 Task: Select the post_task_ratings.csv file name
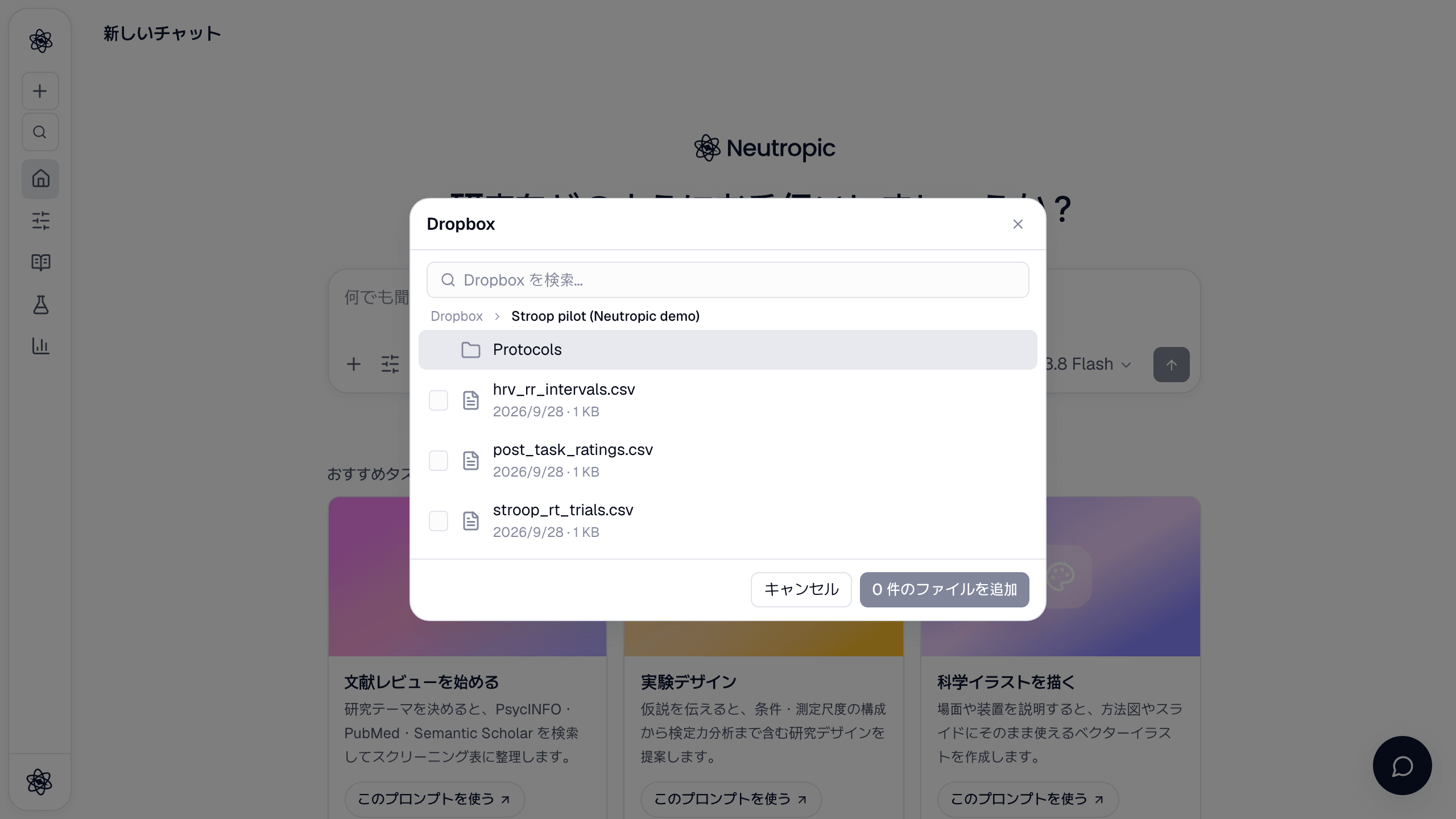point(573,450)
